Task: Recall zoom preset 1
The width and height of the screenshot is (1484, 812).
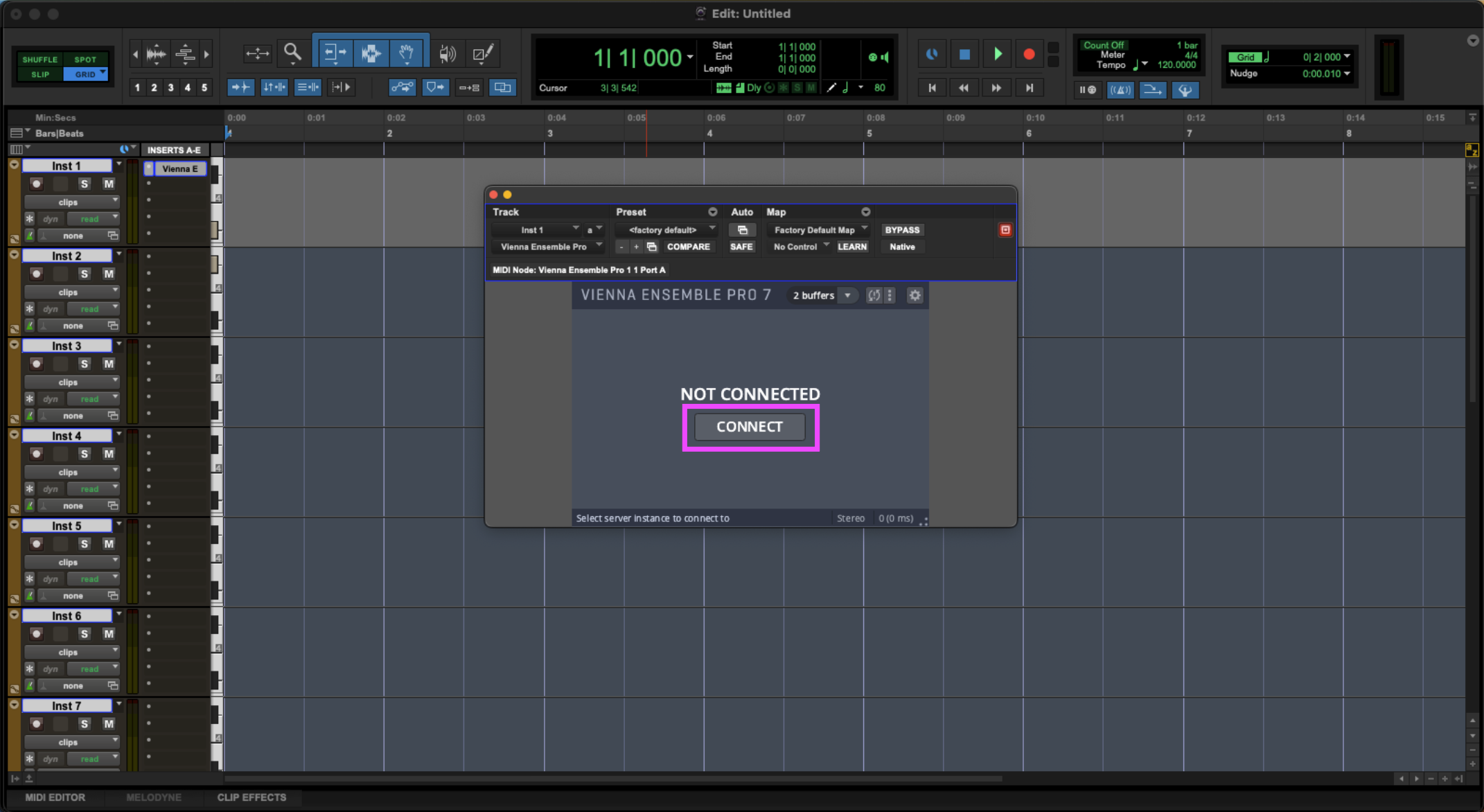Action: pyautogui.click(x=137, y=87)
